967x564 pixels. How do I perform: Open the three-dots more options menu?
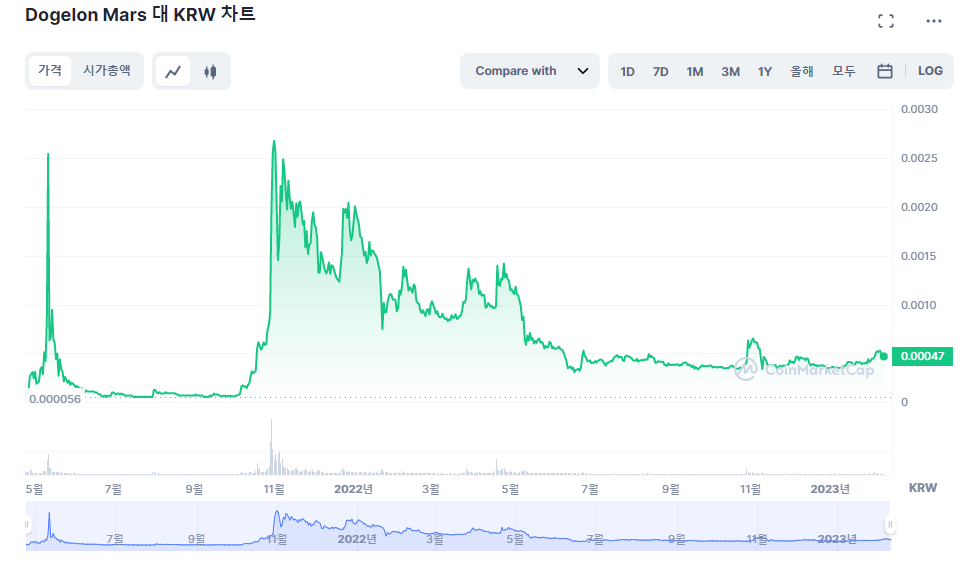coord(934,21)
